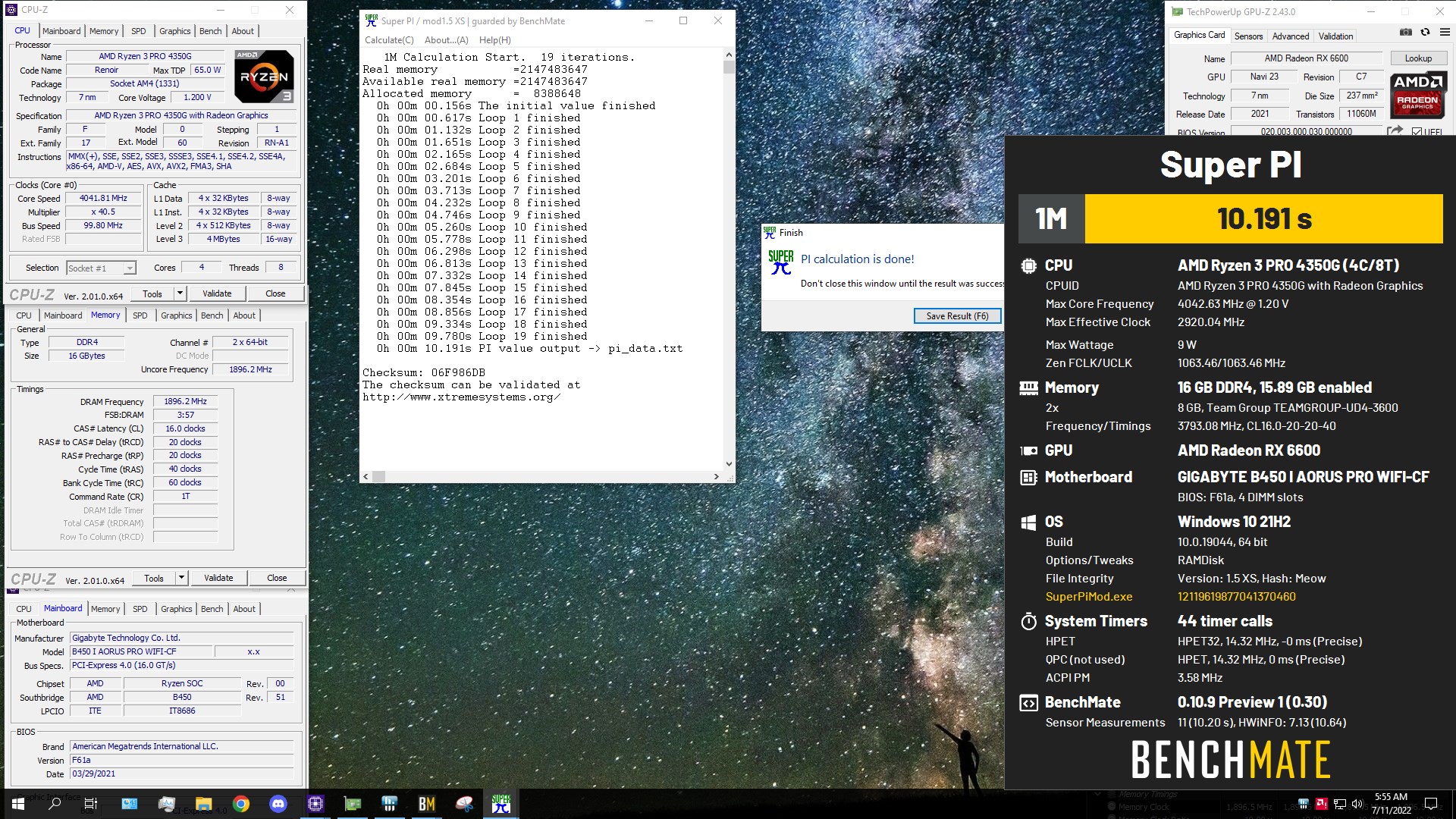Screen dimensions: 1456x819
Task: Click the AMD Radeon Graphics logo in GPU-Z
Action: click(x=1417, y=96)
